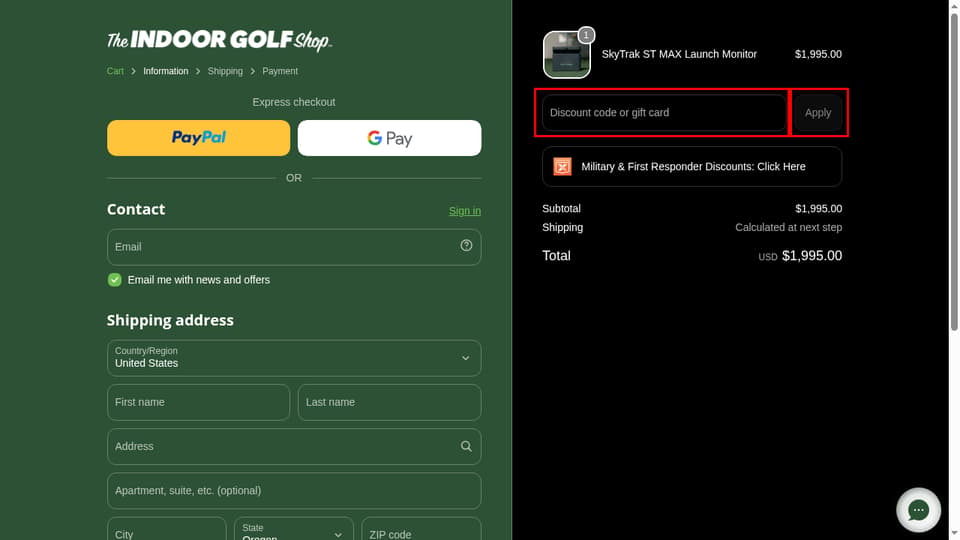Click the Subtotal label
This screenshot has height=540, width=960.
pyautogui.click(x=561, y=209)
